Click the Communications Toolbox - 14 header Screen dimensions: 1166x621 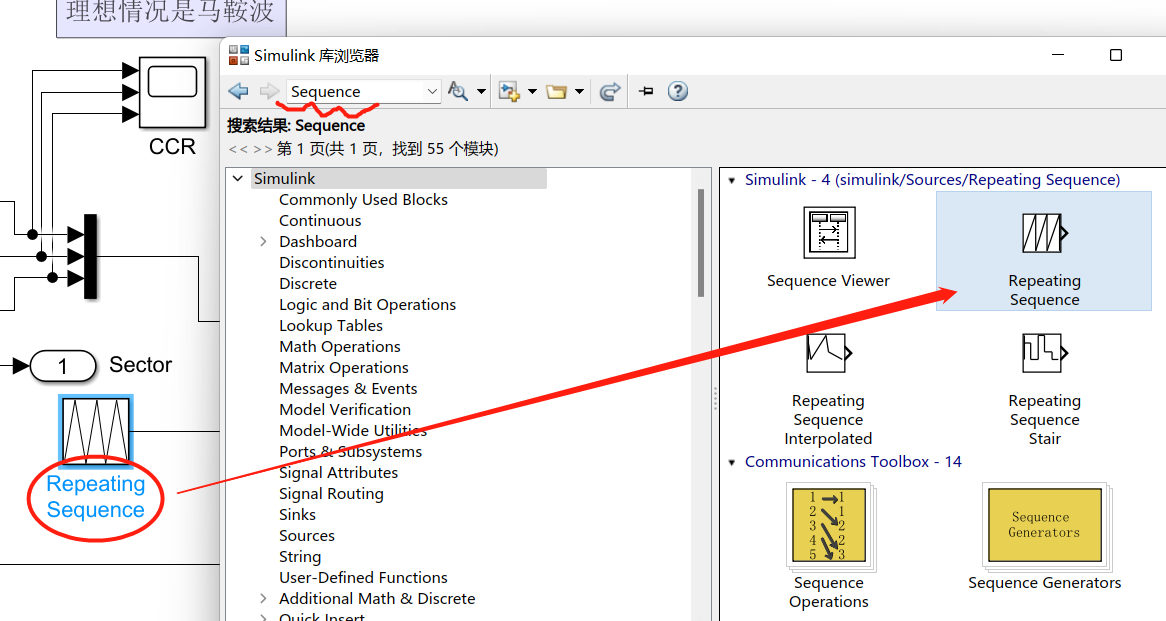pyautogui.click(x=853, y=461)
